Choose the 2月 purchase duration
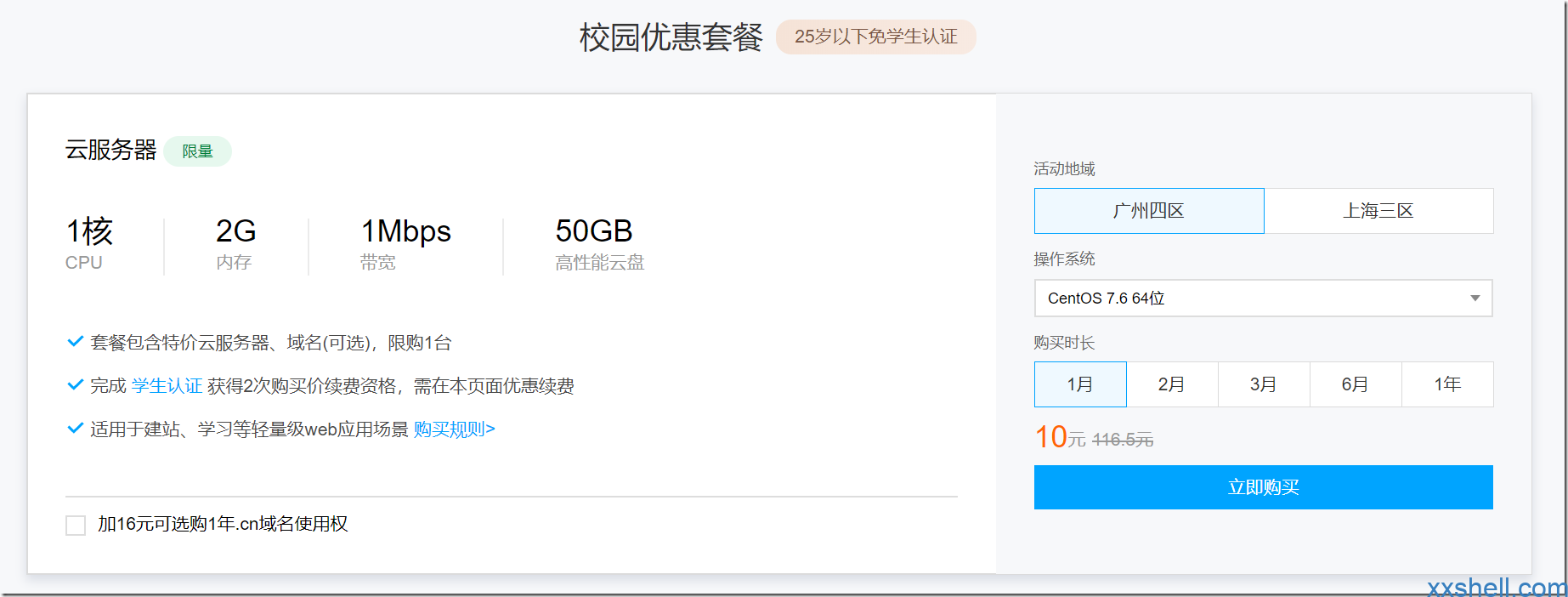The width and height of the screenshot is (1568, 597). [x=1172, y=384]
